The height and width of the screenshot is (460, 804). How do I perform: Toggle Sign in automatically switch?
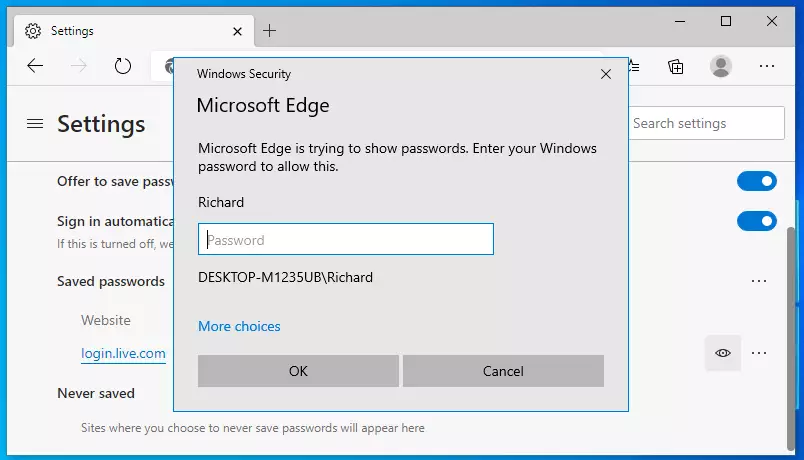(756, 221)
